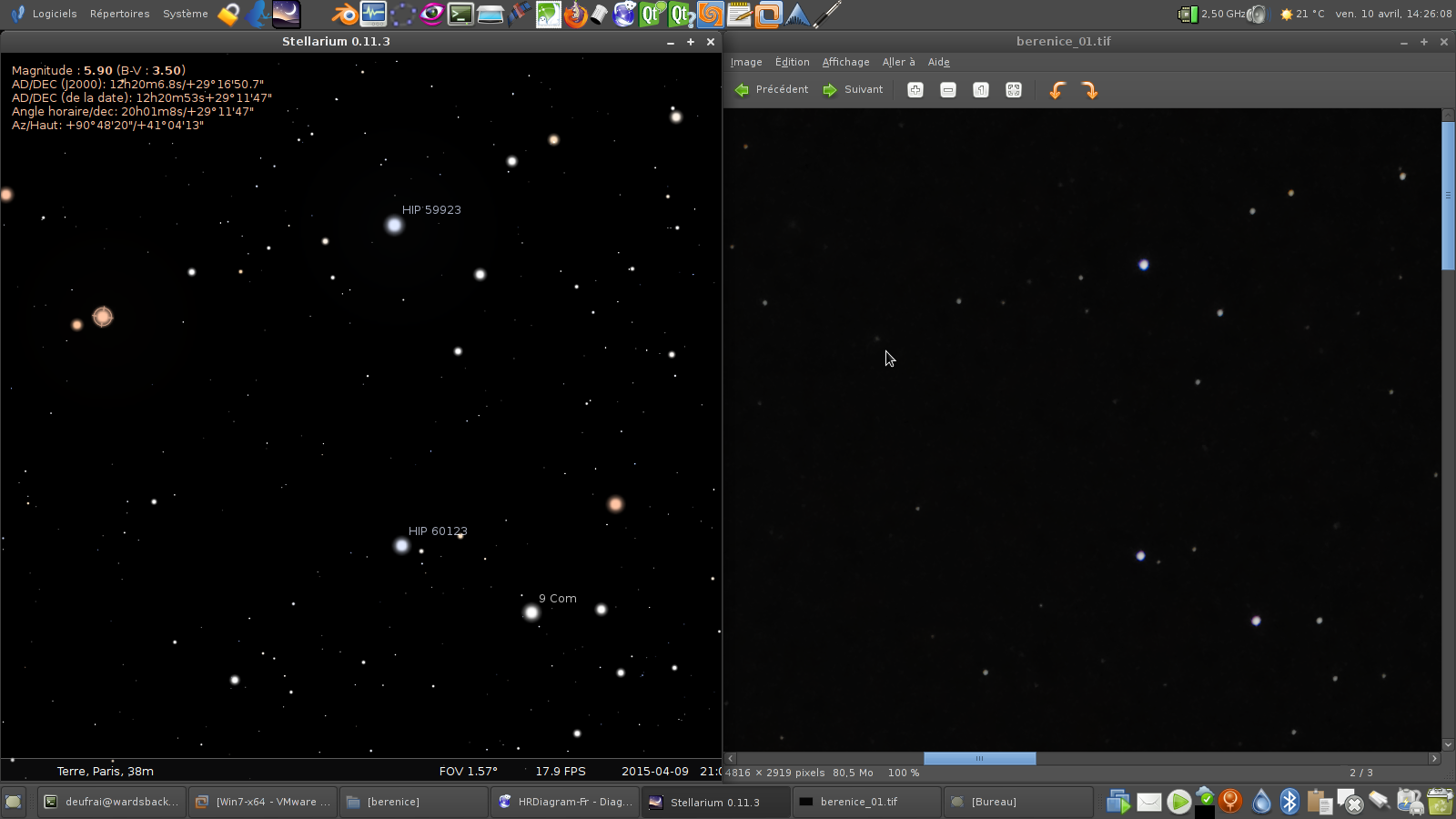This screenshot has height=819, width=1456.
Task: Go to next image with Suivant button
Action: pos(853,89)
